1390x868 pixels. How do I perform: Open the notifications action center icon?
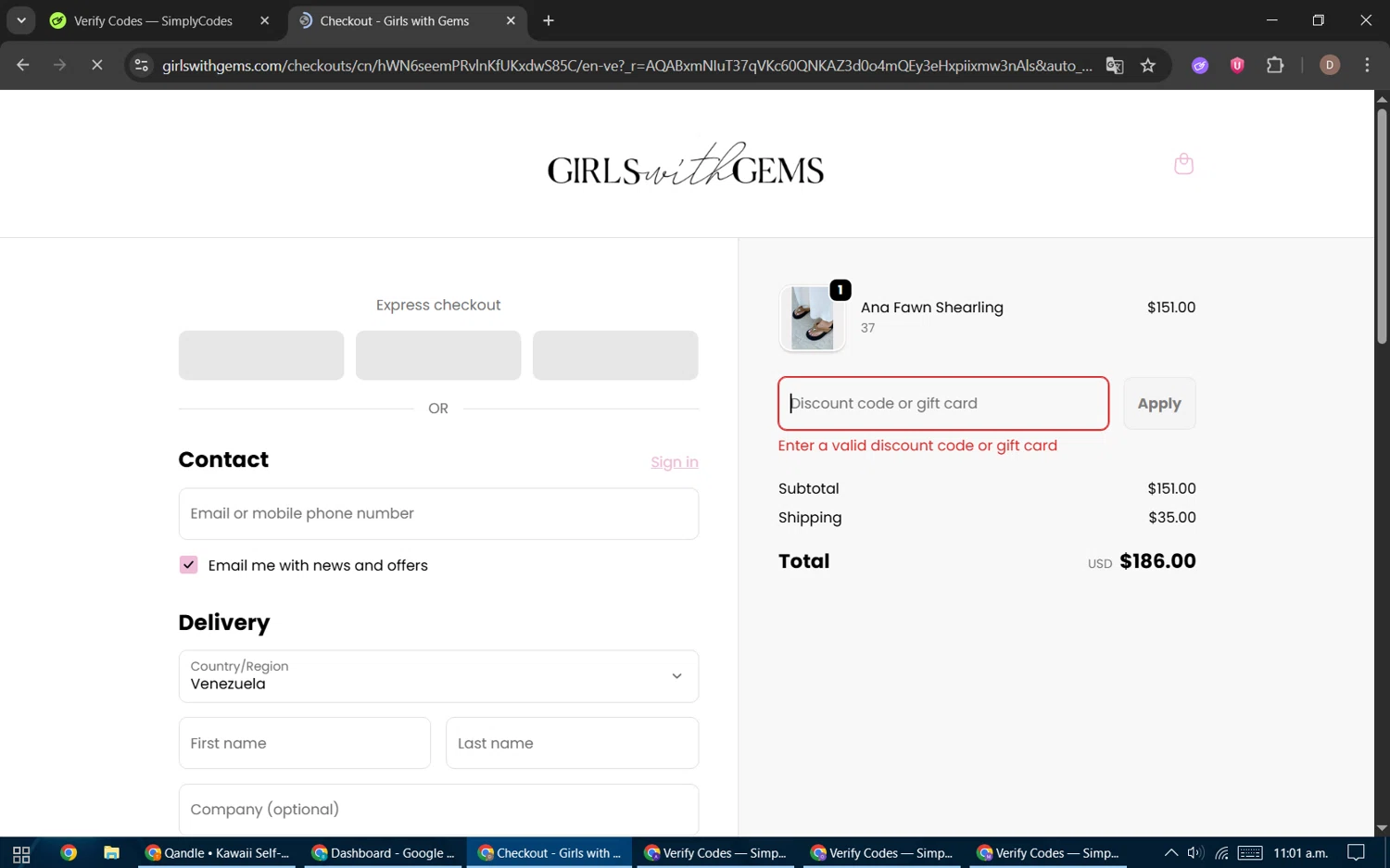[1357, 853]
